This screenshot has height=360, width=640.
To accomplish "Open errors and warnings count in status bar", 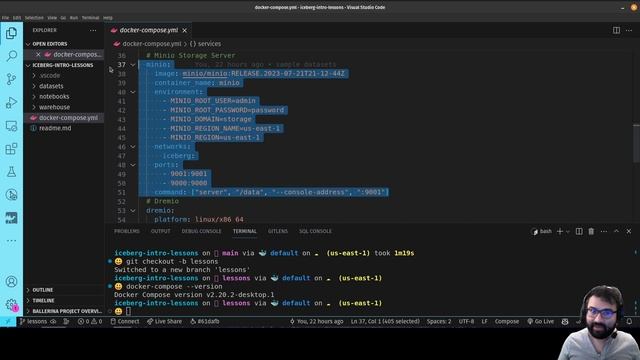I will 90,322.
